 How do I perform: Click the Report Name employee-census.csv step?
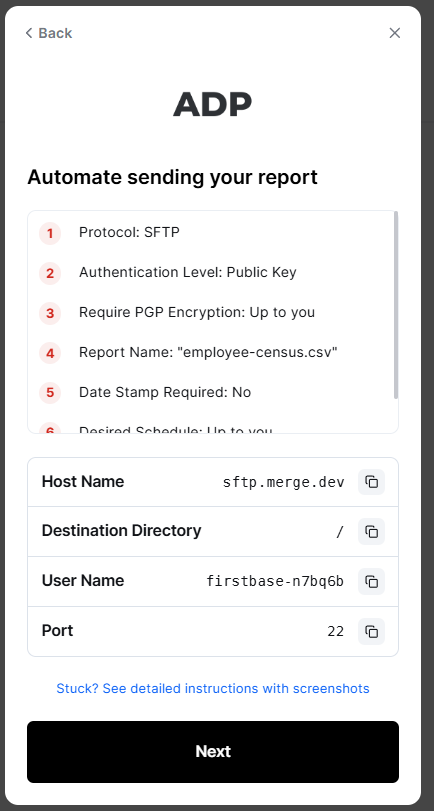(x=208, y=353)
